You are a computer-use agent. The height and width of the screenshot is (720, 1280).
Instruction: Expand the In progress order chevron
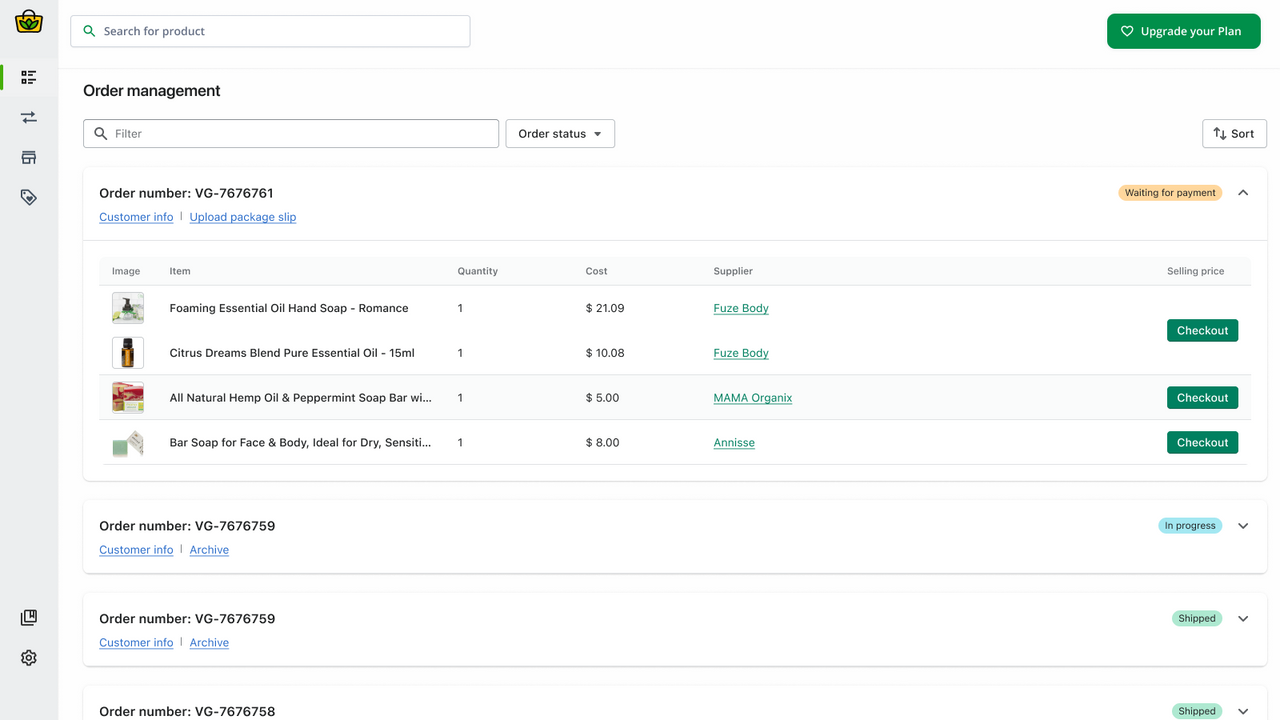(x=1243, y=526)
